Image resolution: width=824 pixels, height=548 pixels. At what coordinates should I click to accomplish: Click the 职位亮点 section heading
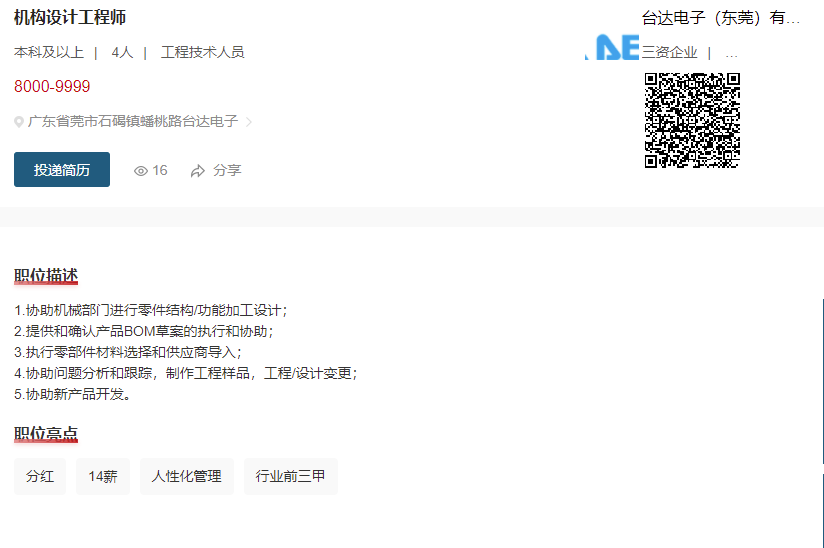click(46, 434)
